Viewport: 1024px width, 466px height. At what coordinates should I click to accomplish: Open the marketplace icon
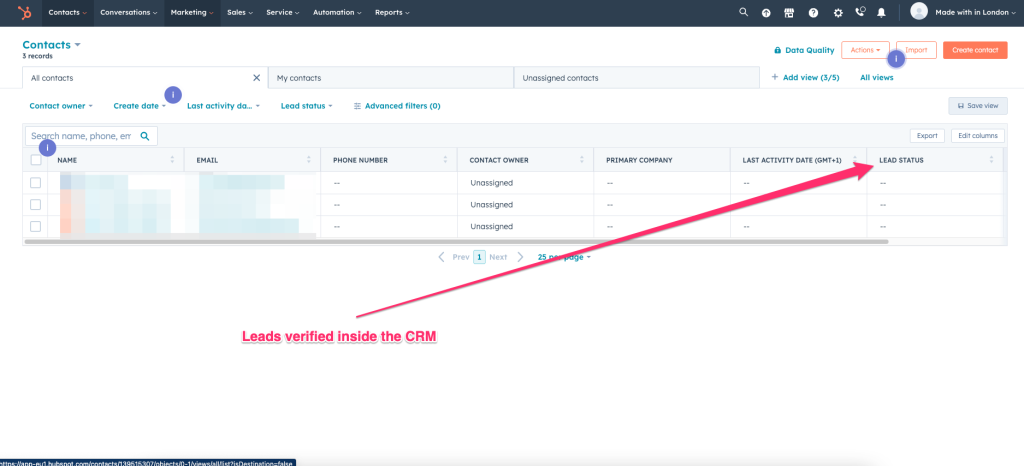coord(789,12)
